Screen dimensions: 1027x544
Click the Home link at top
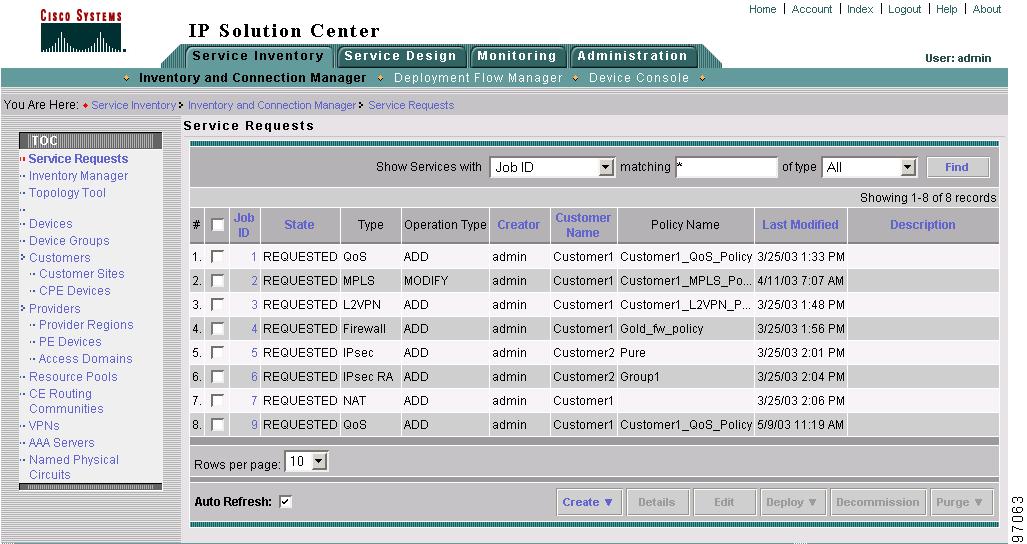click(762, 9)
